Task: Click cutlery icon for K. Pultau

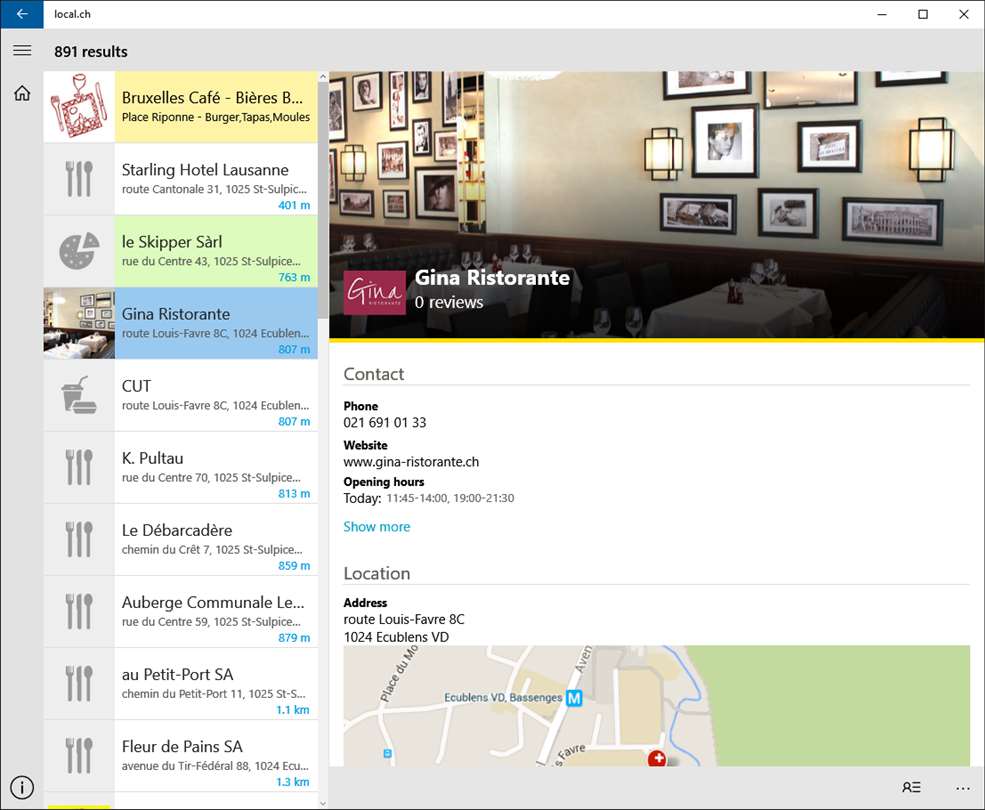Action: click(79, 468)
